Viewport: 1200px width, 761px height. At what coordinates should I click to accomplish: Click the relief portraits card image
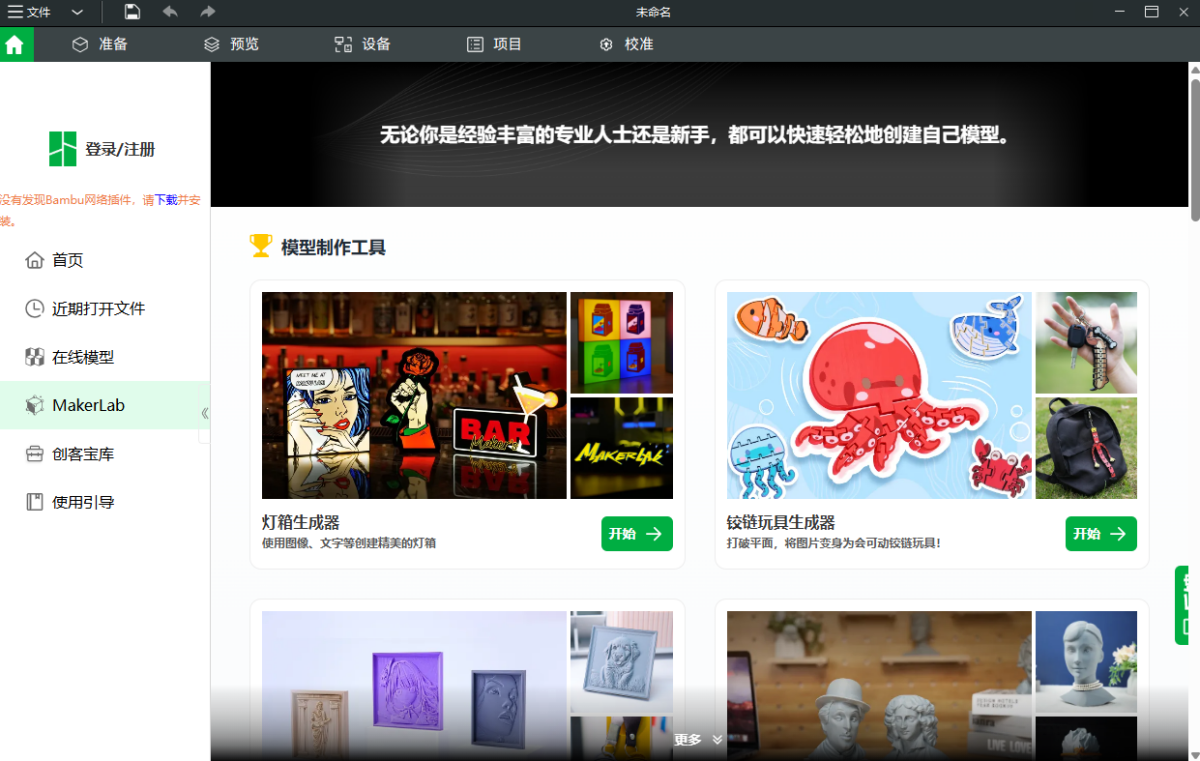[414, 686]
